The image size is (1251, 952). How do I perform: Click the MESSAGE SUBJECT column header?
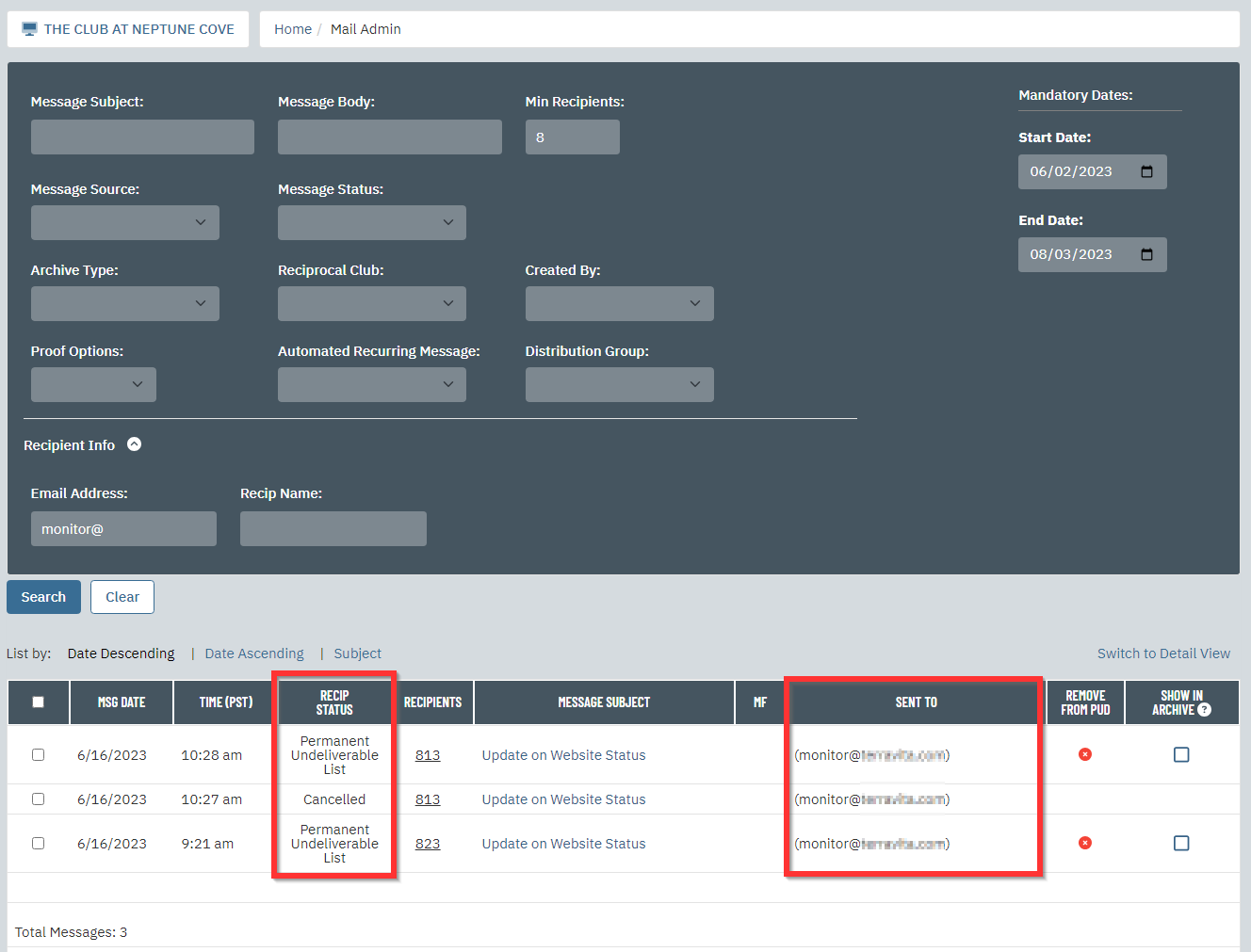604,702
